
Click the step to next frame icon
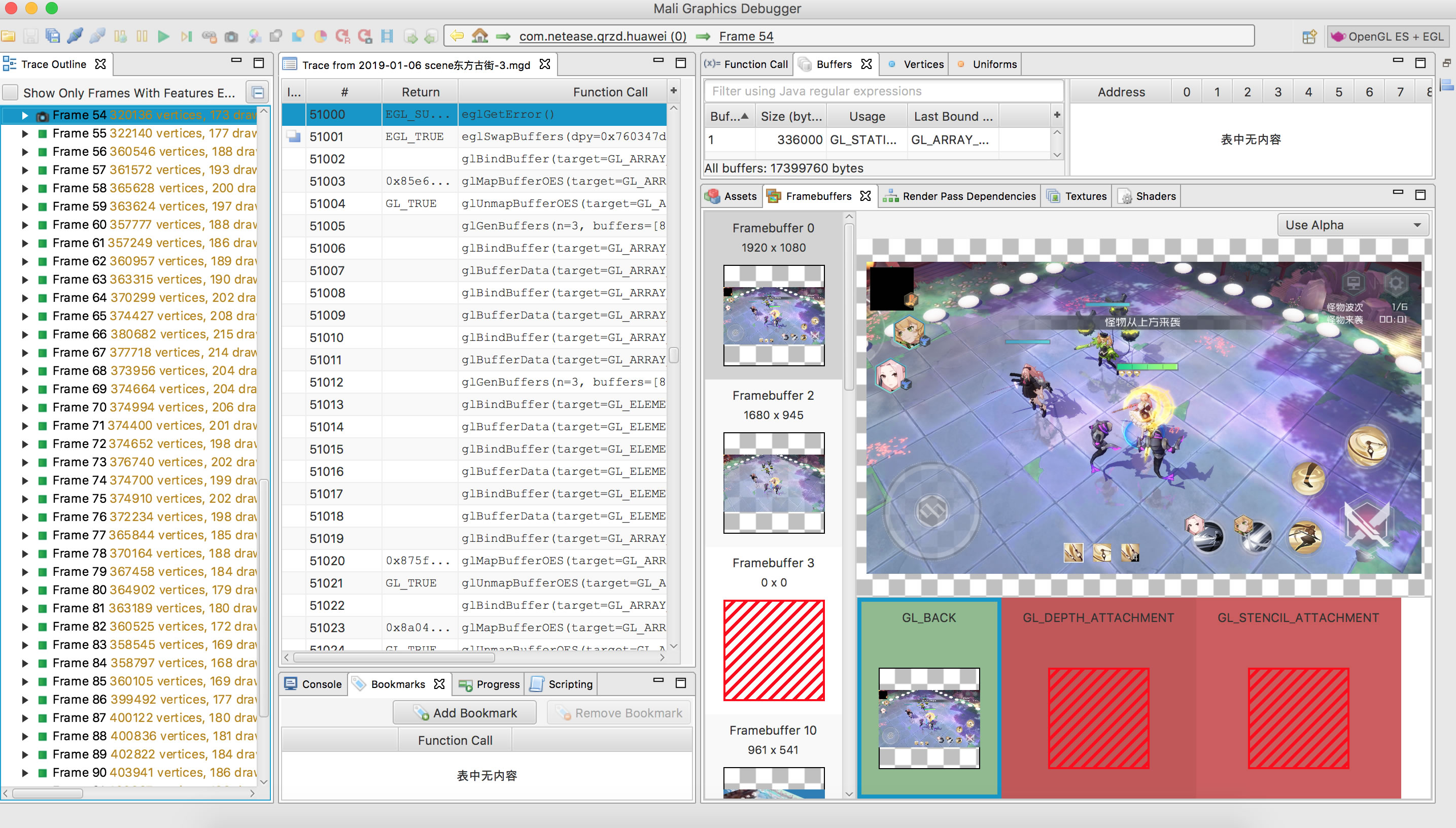click(x=186, y=37)
